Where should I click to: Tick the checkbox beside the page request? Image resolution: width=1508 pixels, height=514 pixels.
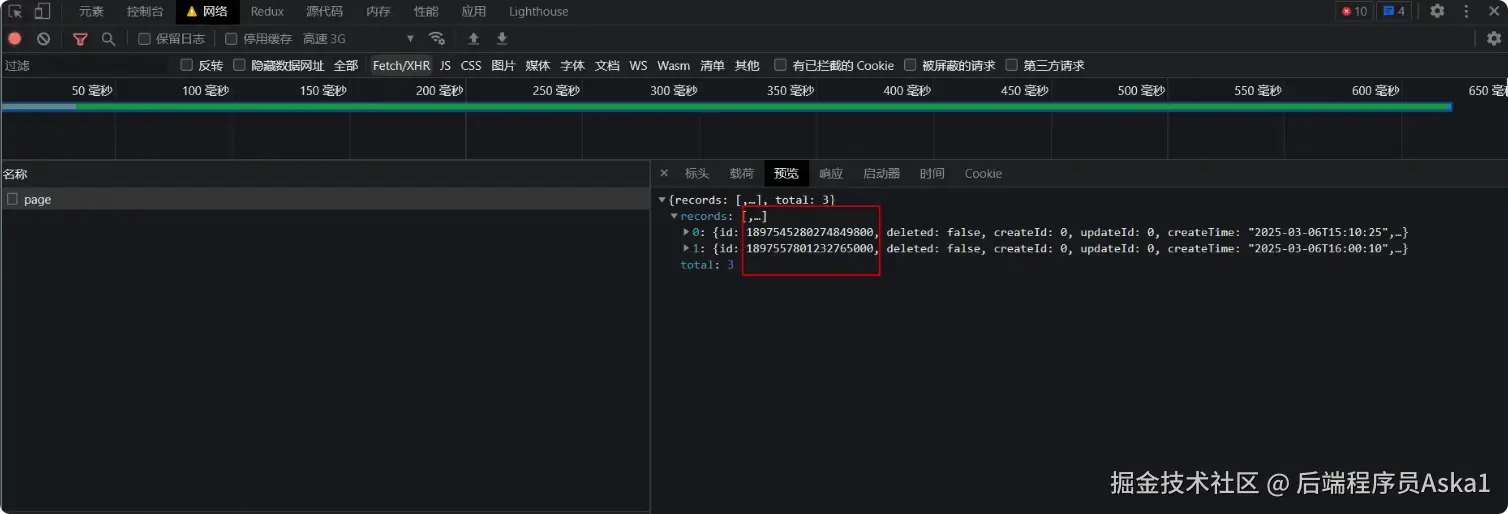tap(12, 199)
